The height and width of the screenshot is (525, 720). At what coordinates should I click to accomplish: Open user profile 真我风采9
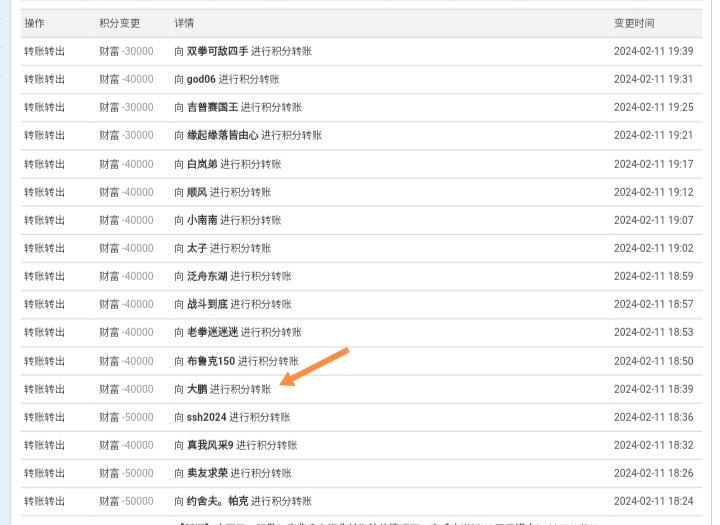(x=210, y=445)
